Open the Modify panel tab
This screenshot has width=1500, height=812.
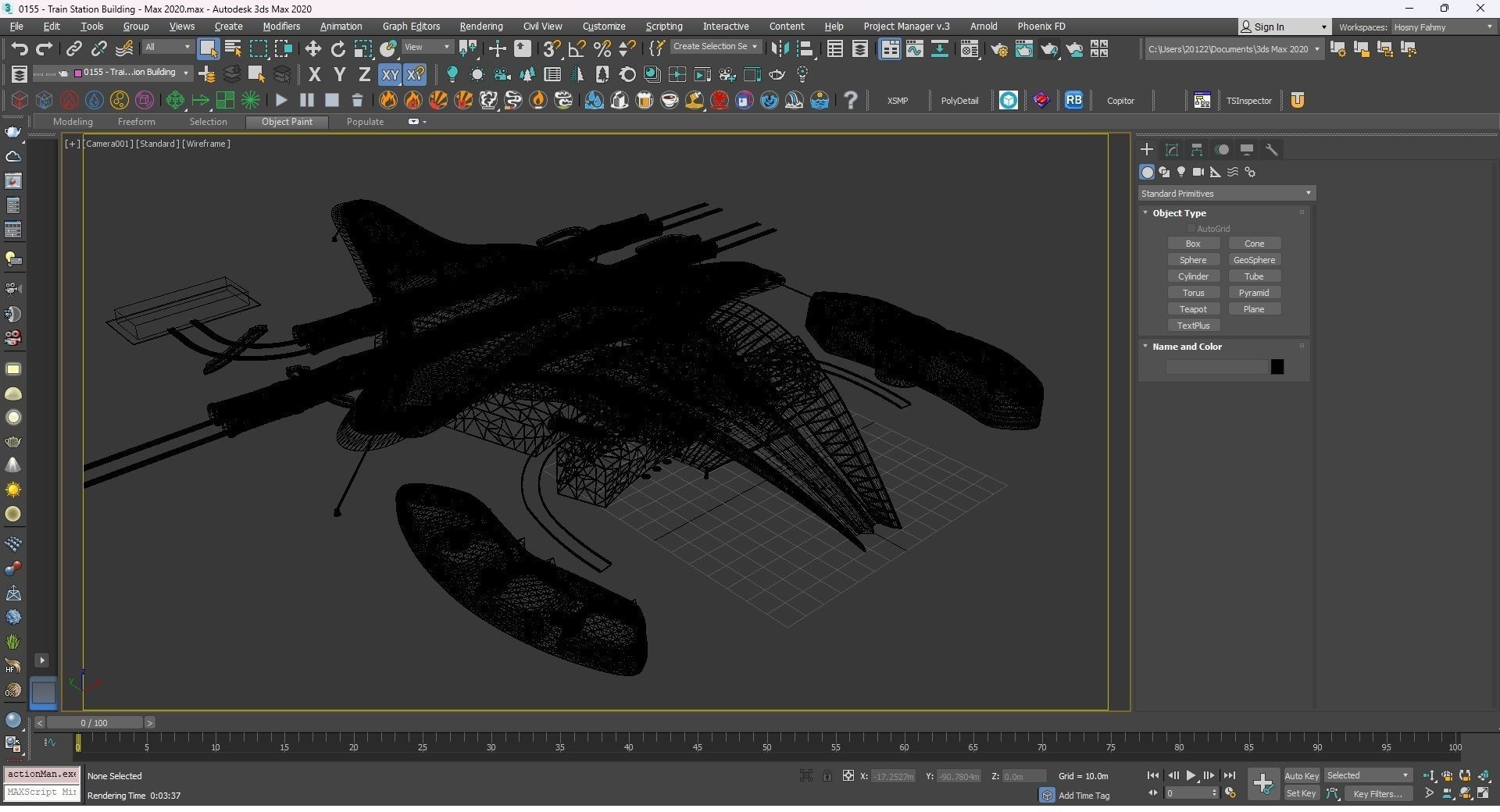(1172, 150)
